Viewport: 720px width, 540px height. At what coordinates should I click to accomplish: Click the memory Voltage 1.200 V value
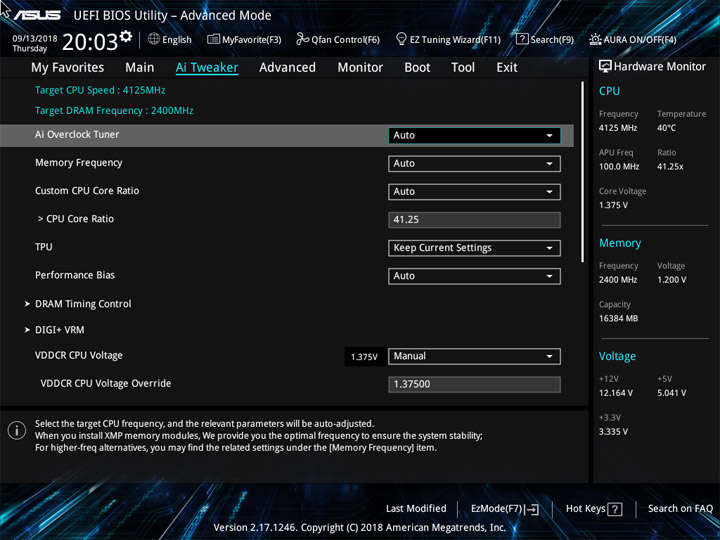point(672,280)
